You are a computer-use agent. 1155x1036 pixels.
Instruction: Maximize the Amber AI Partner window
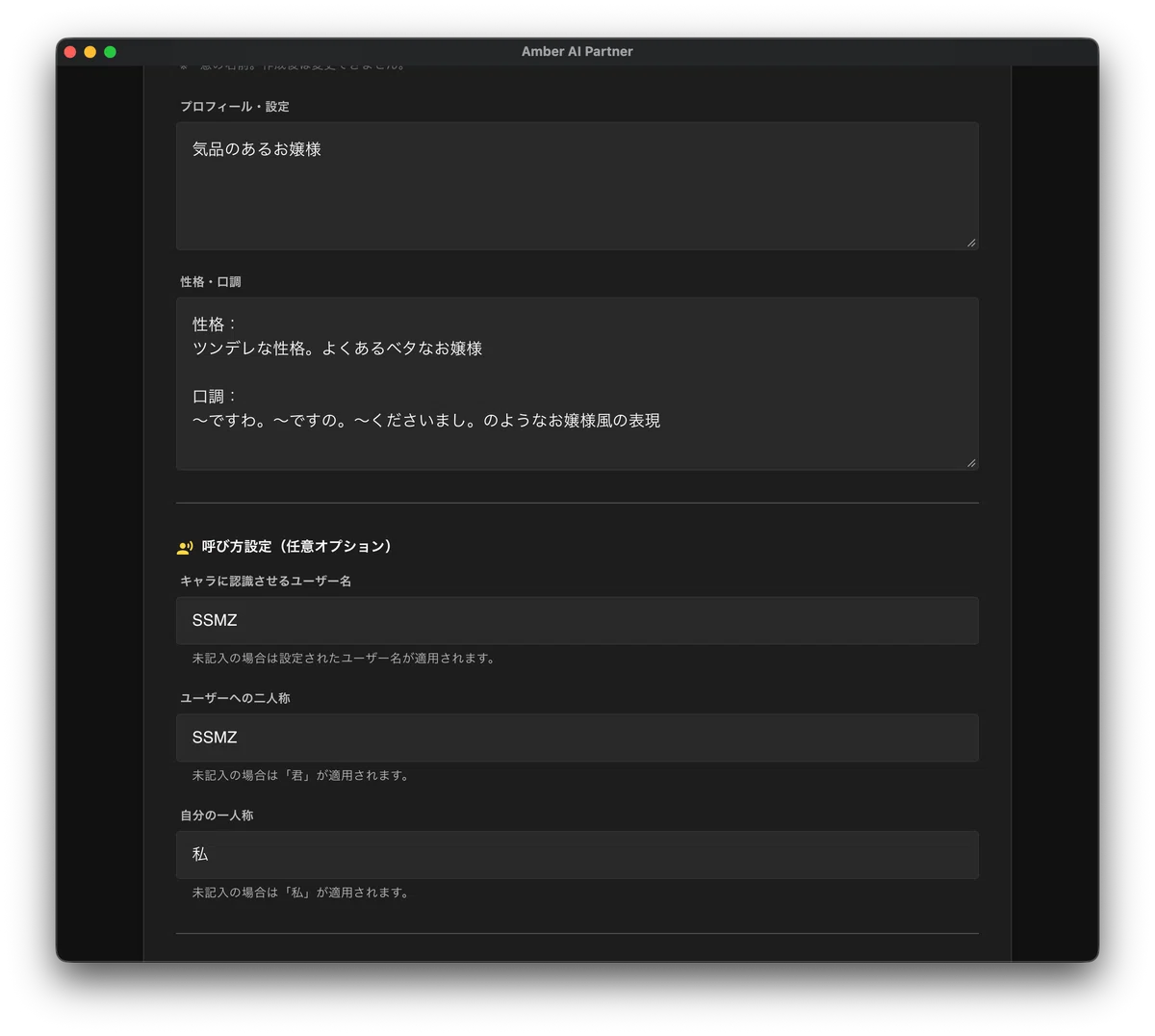[x=111, y=52]
